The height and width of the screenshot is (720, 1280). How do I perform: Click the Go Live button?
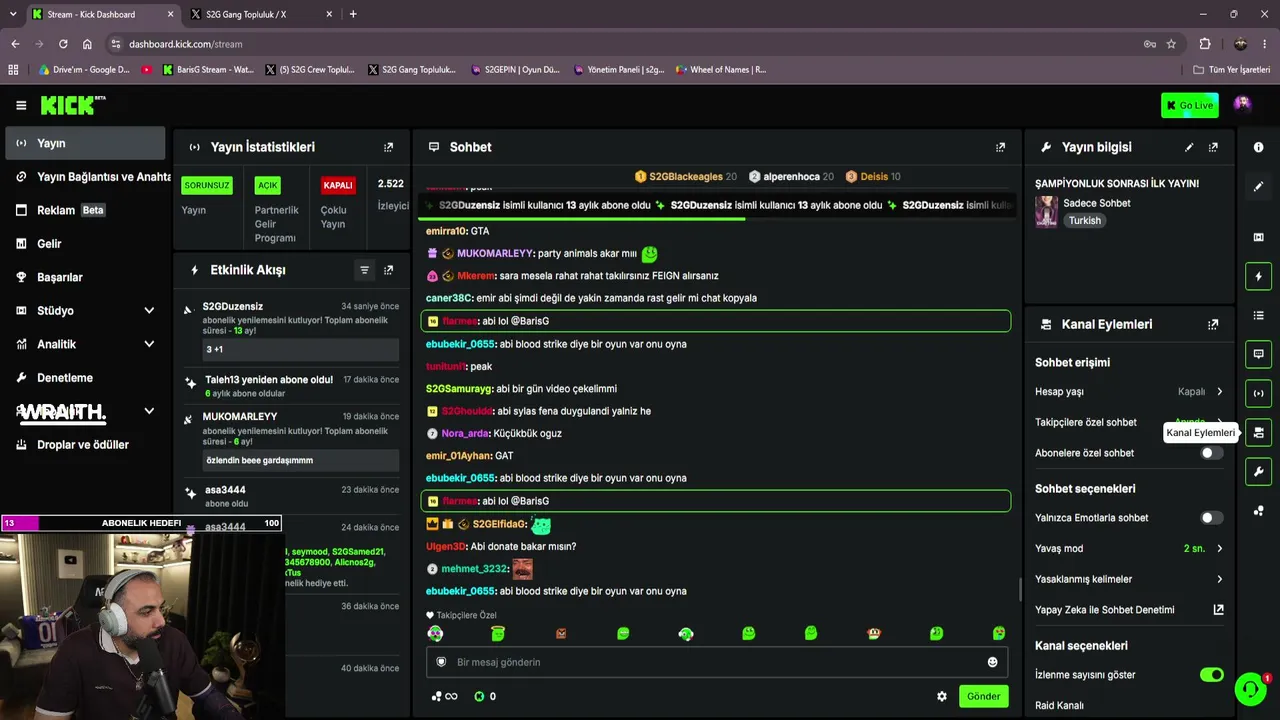[1190, 105]
